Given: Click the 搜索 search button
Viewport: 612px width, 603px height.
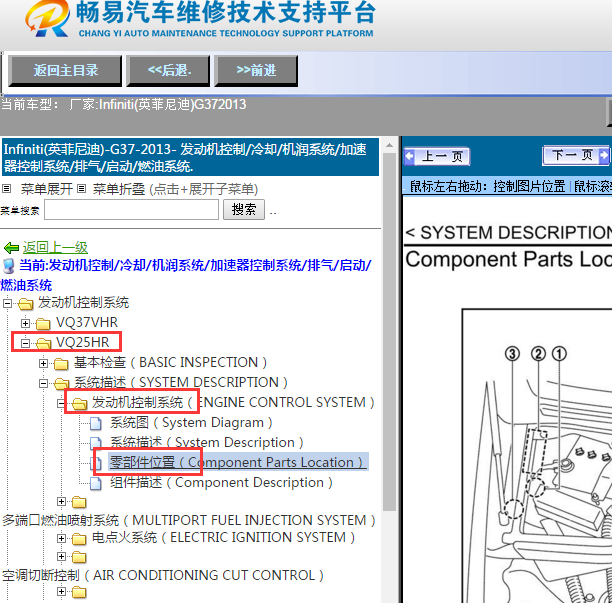Looking at the screenshot, I should (x=244, y=210).
